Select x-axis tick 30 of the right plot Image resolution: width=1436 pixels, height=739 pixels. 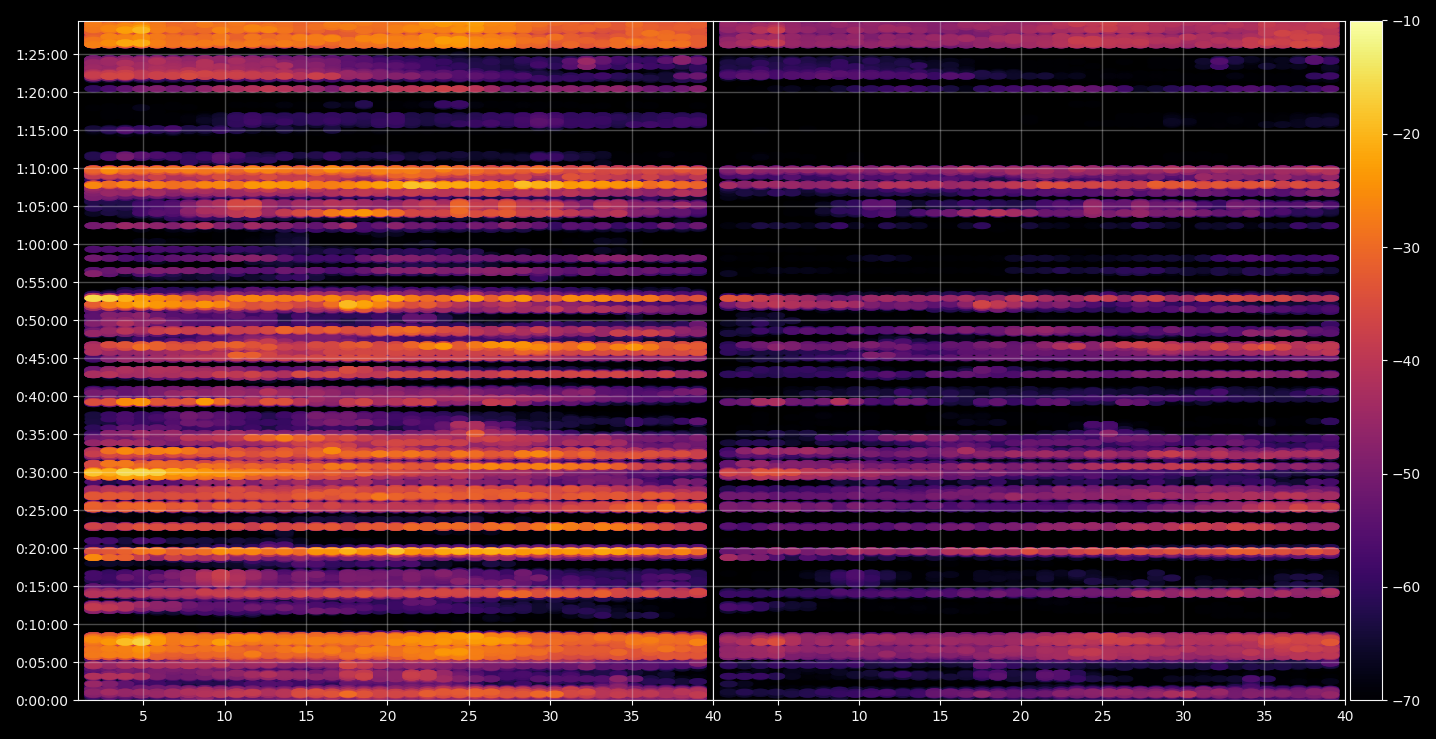pyautogui.click(x=1184, y=716)
